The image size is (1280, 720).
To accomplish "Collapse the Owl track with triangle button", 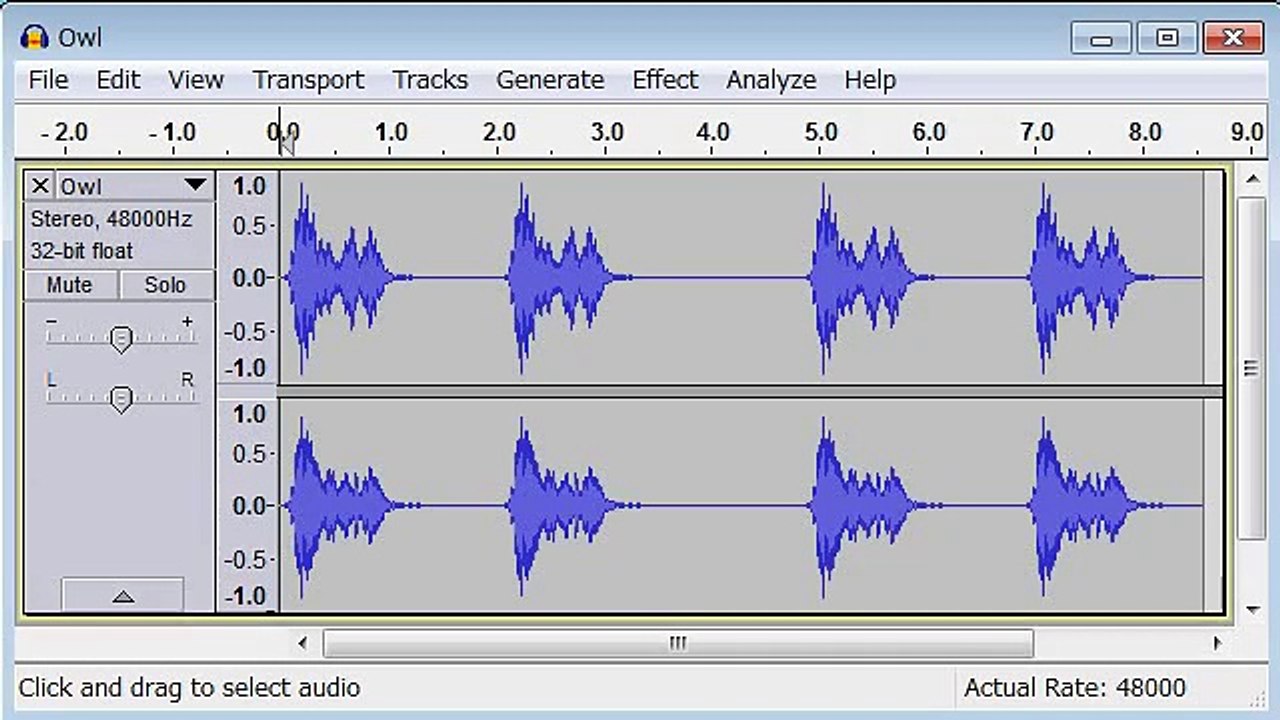I will (122, 596).
